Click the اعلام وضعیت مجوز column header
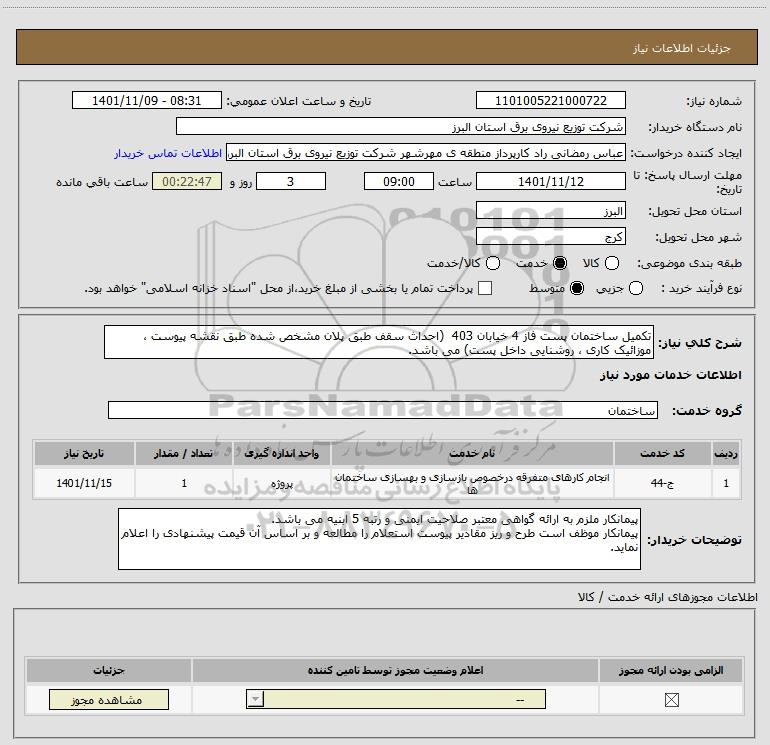Image resolution: width=770 pixels, height=745 pixels. 395,670
